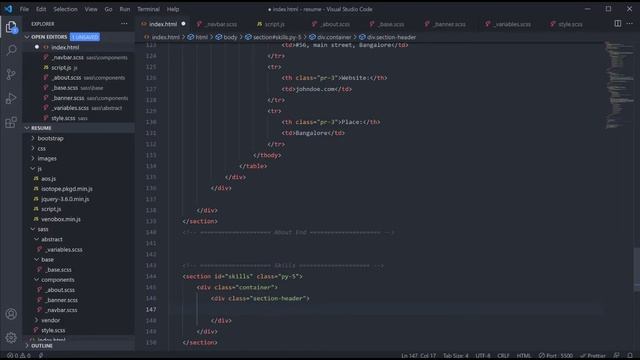Open venobox.min.js file

(x=61, y=219)
